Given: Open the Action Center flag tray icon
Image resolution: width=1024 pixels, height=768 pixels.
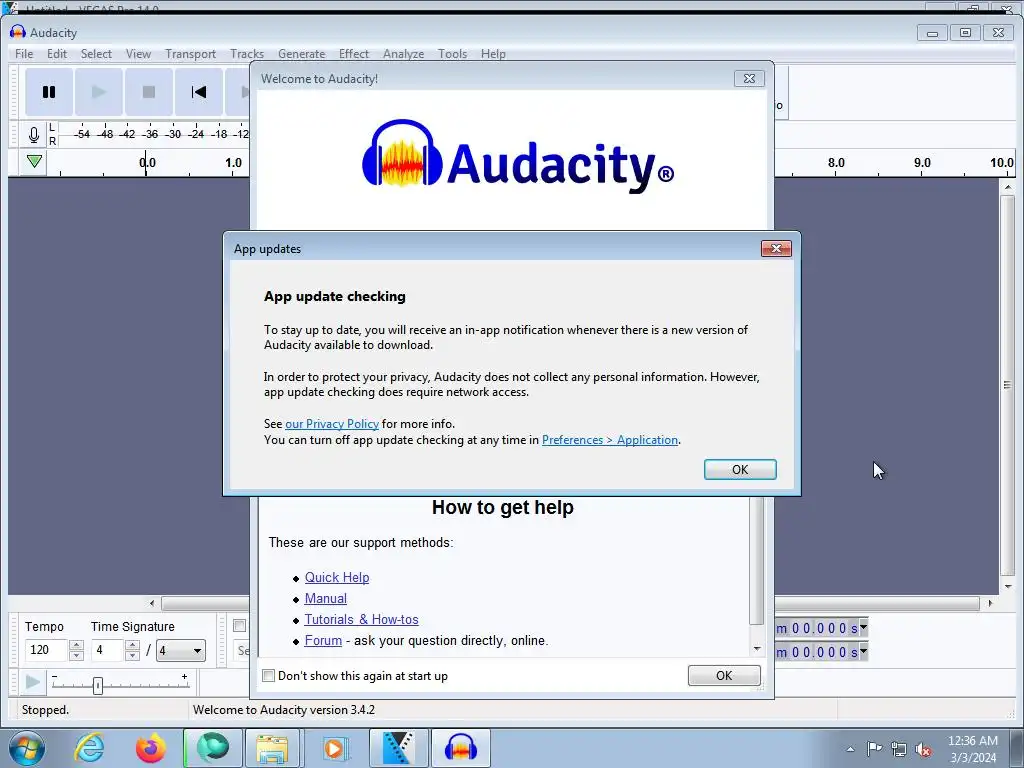Looking at the screenshot, I should pyautogui.click(x=874, y=748).
